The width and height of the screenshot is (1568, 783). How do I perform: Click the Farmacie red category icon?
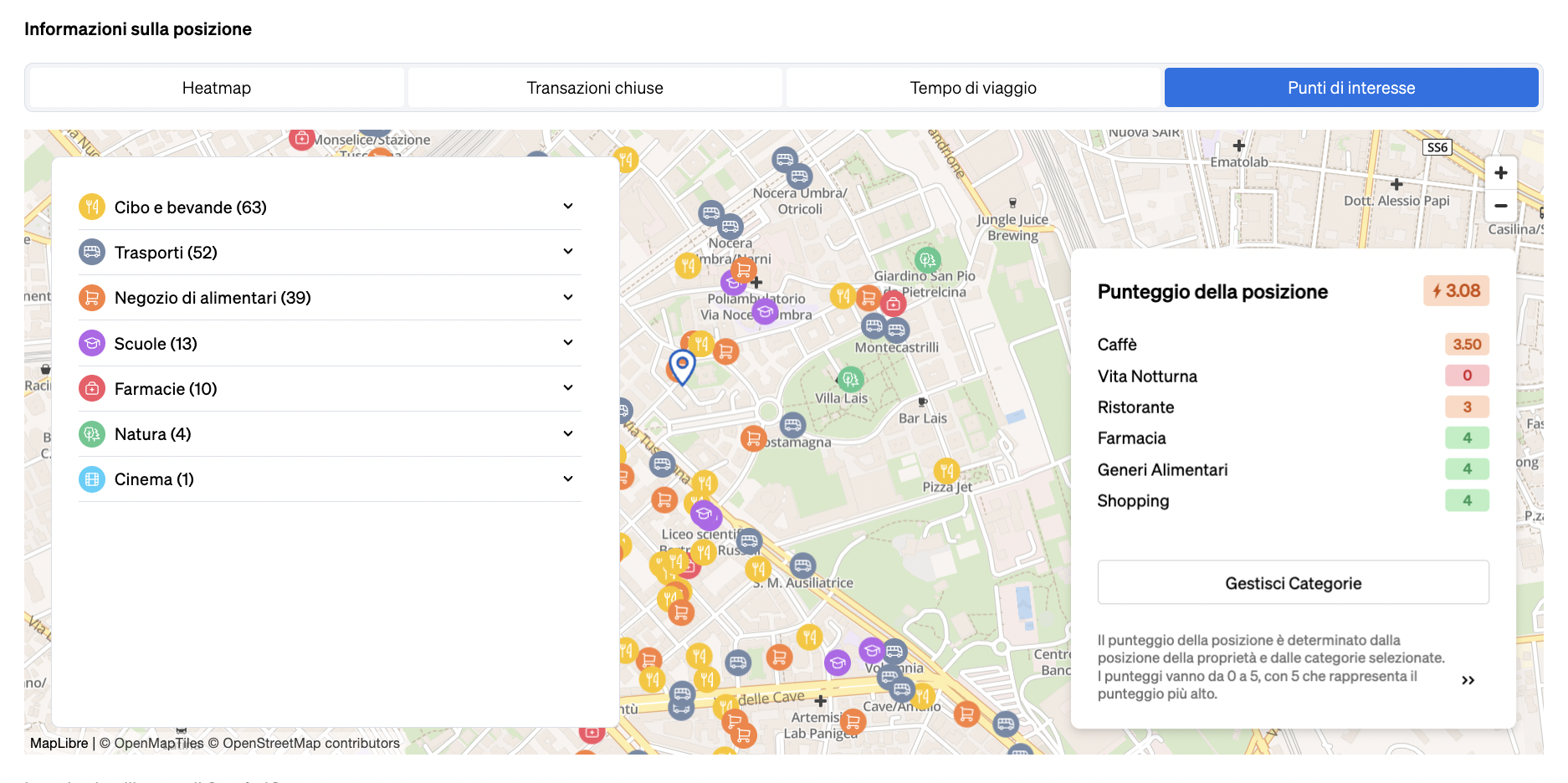tap(92, 388)
